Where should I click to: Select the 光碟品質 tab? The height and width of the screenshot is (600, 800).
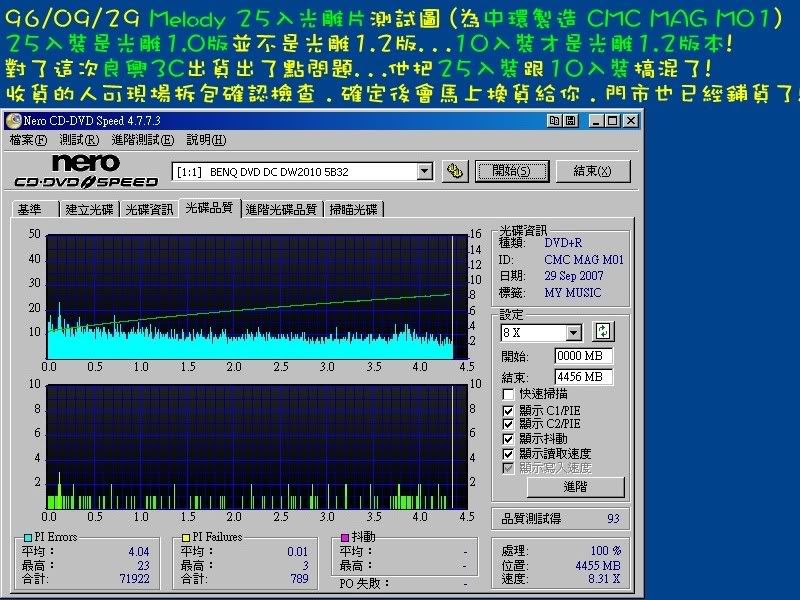tap(210, 208)
